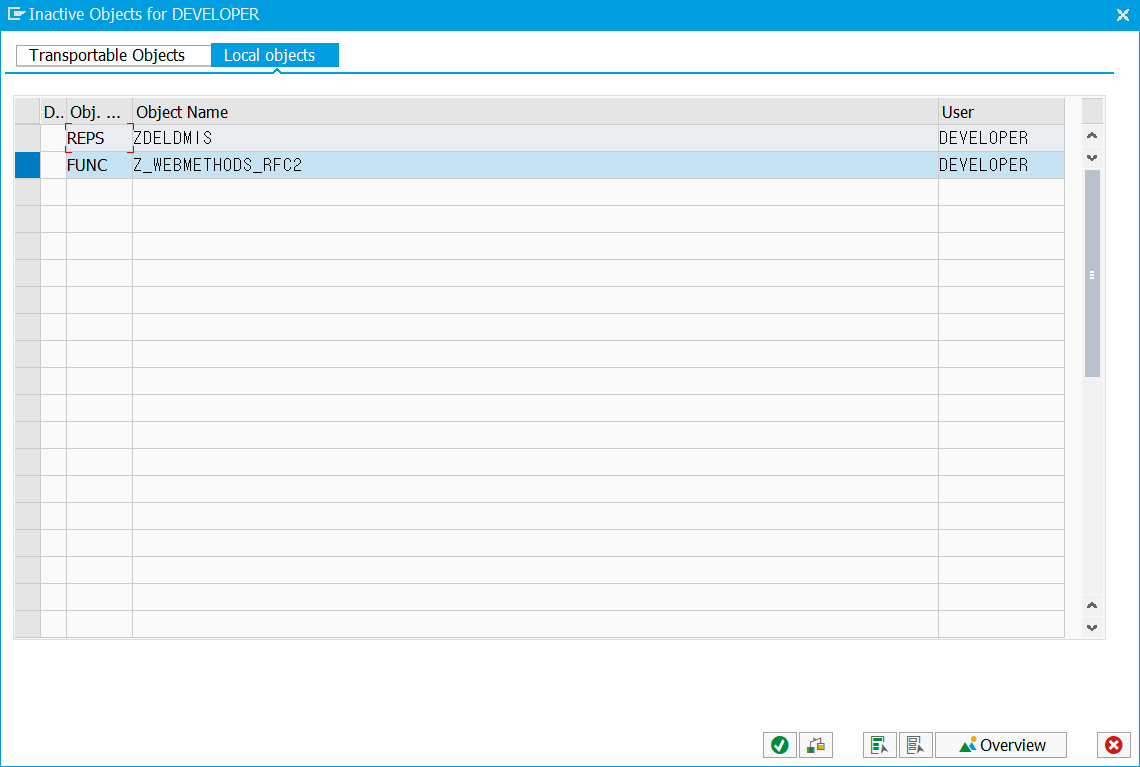Click the transport request icon button
Screen dimensions: 1140x767
[x=816, y=745]
